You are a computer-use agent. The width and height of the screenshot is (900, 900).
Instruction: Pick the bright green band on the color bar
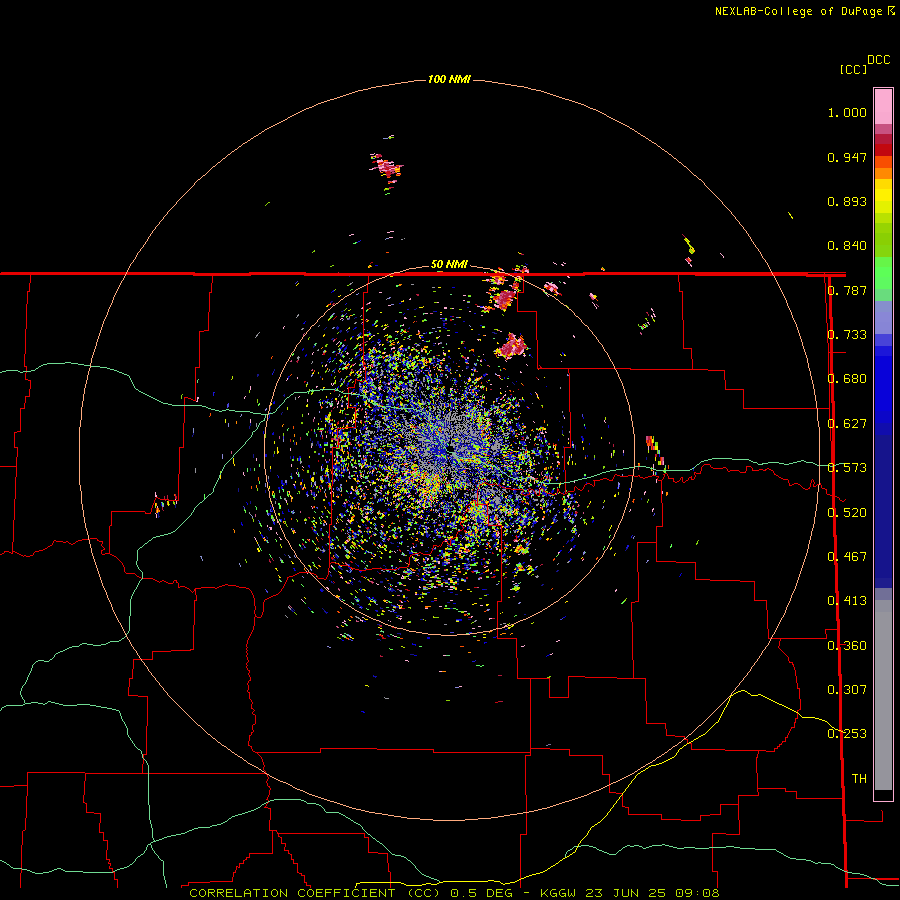point(883,274)
